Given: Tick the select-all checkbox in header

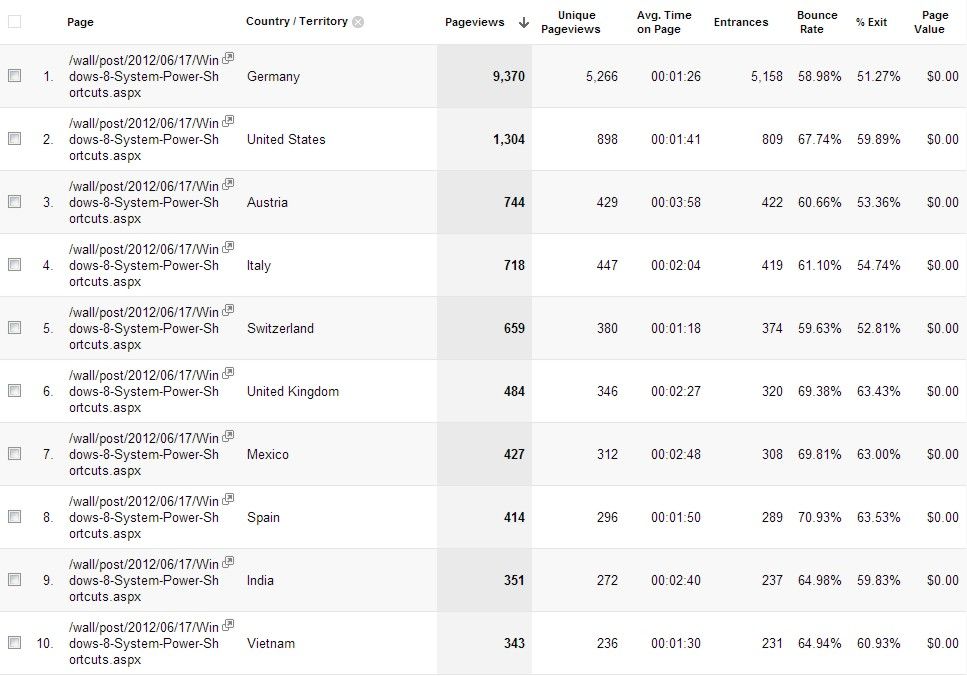Looking at the screenshot, I should (14, 22).
